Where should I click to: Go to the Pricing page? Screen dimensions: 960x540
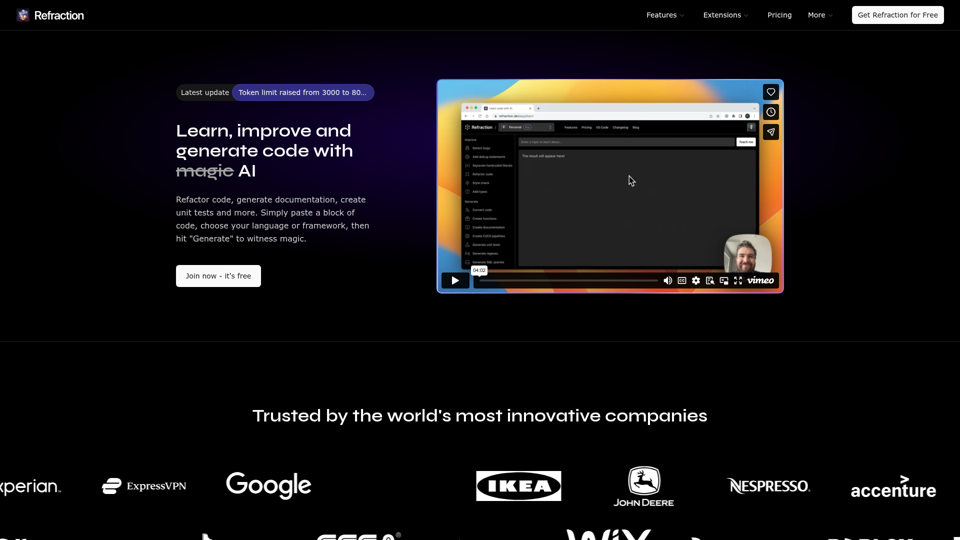pos(779,15)
